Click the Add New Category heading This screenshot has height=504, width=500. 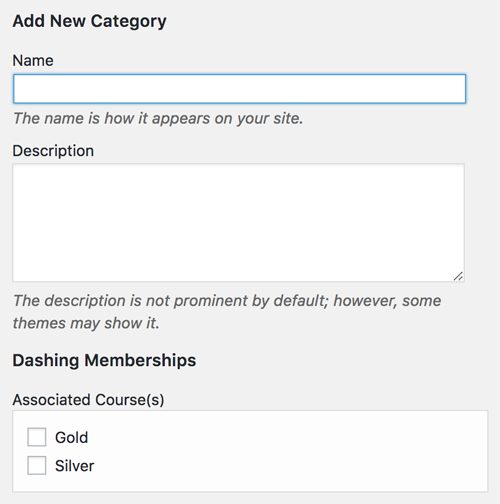[x=89, y=21]
